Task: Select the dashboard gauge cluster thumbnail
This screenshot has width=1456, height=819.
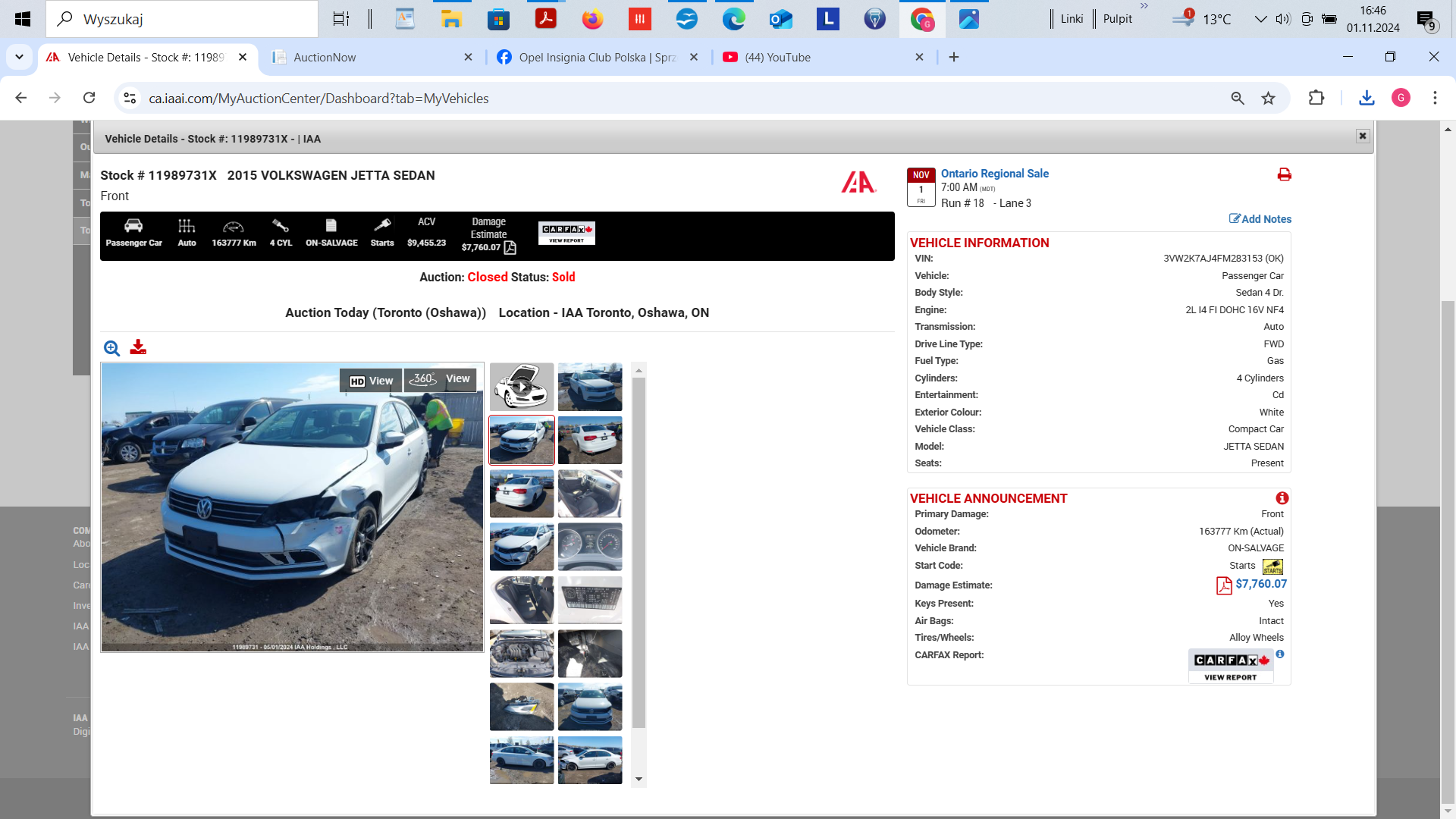Action: [590, 547]
